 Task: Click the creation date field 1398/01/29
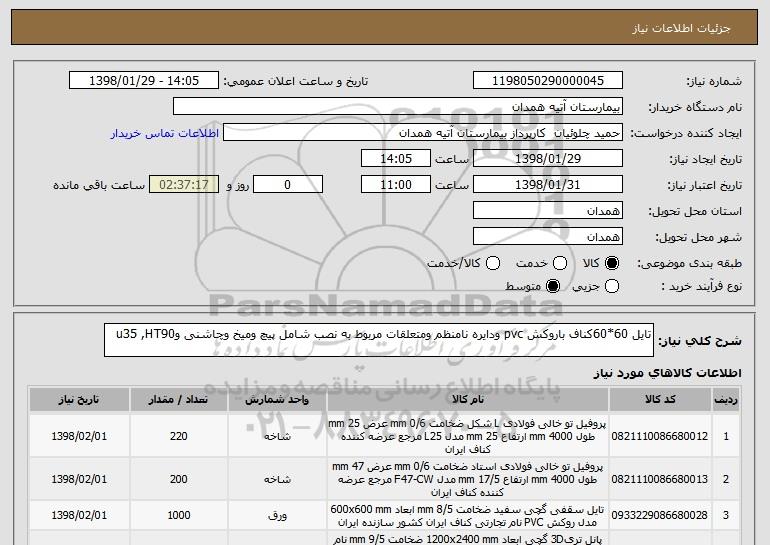pos(548,159)
